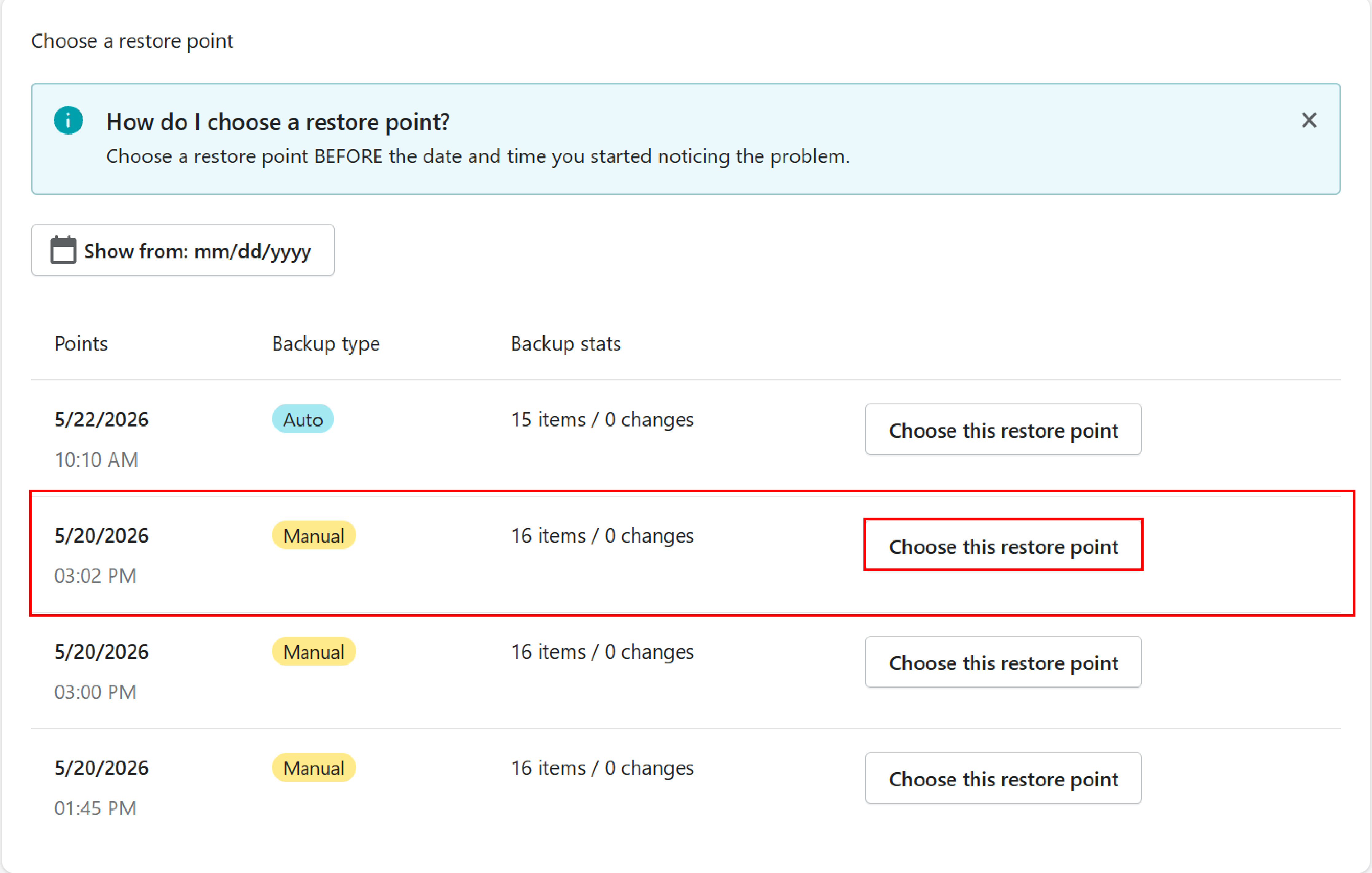Click the Auto backup type badge
The height and width of the screenshot is (873, 1372).
pyautogui.click(x=303, y=420)
